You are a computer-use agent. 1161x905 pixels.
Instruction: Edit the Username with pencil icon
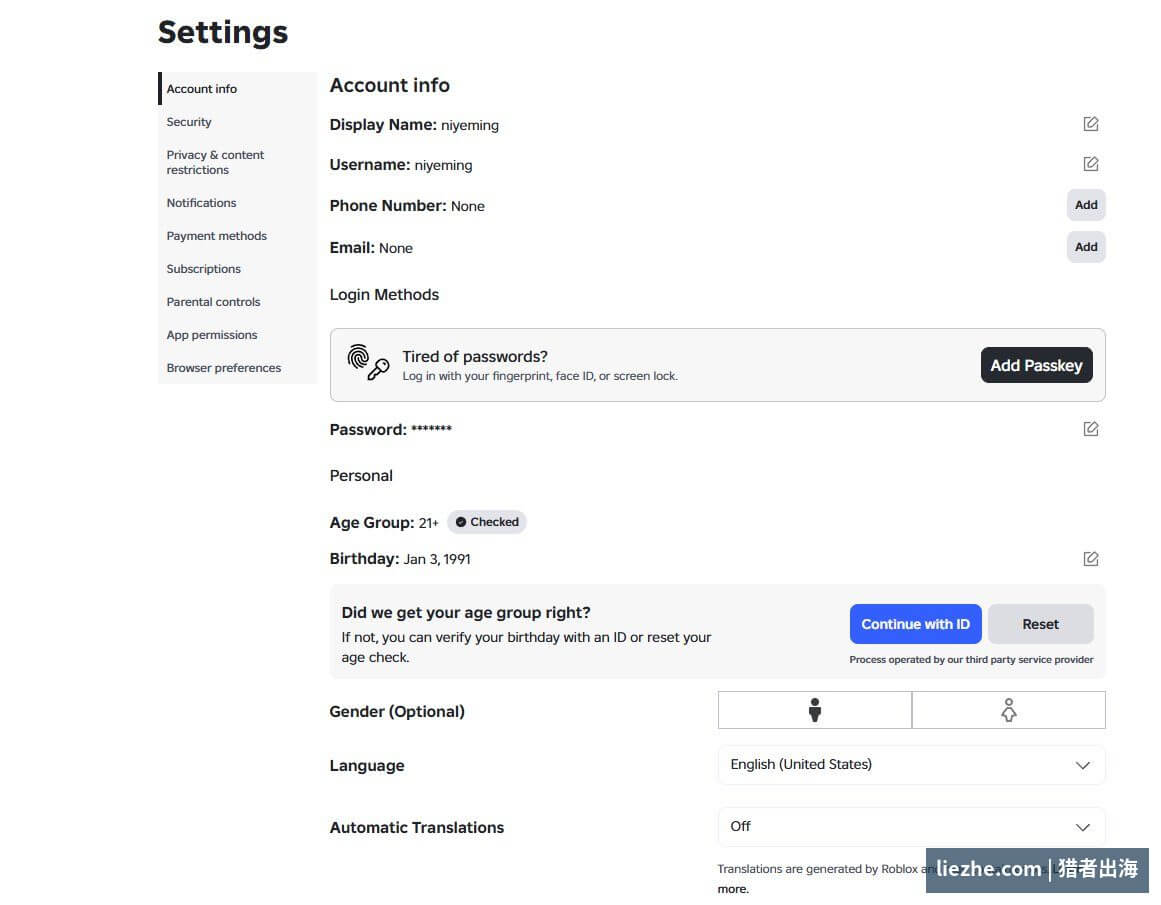pyautogui.click(x=1091, y=164)
